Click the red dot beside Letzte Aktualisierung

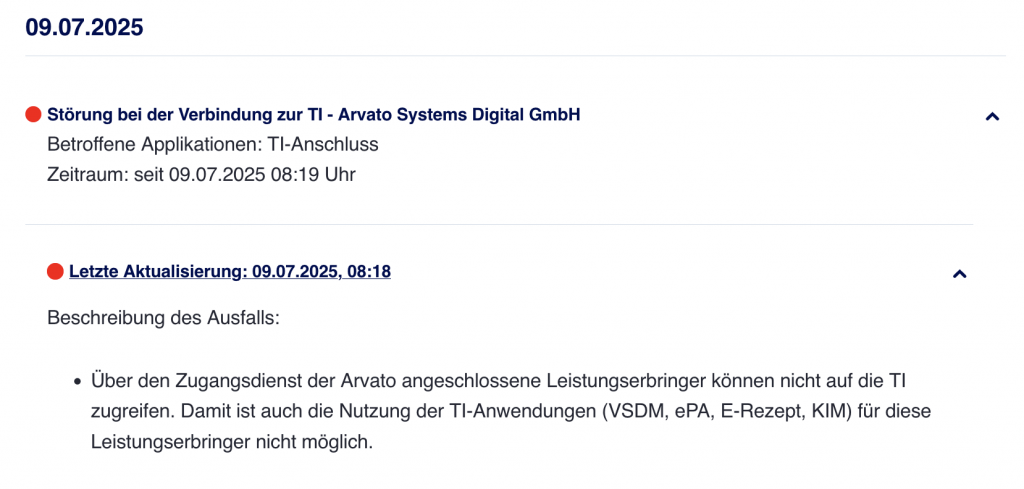(x=55, y=271)
